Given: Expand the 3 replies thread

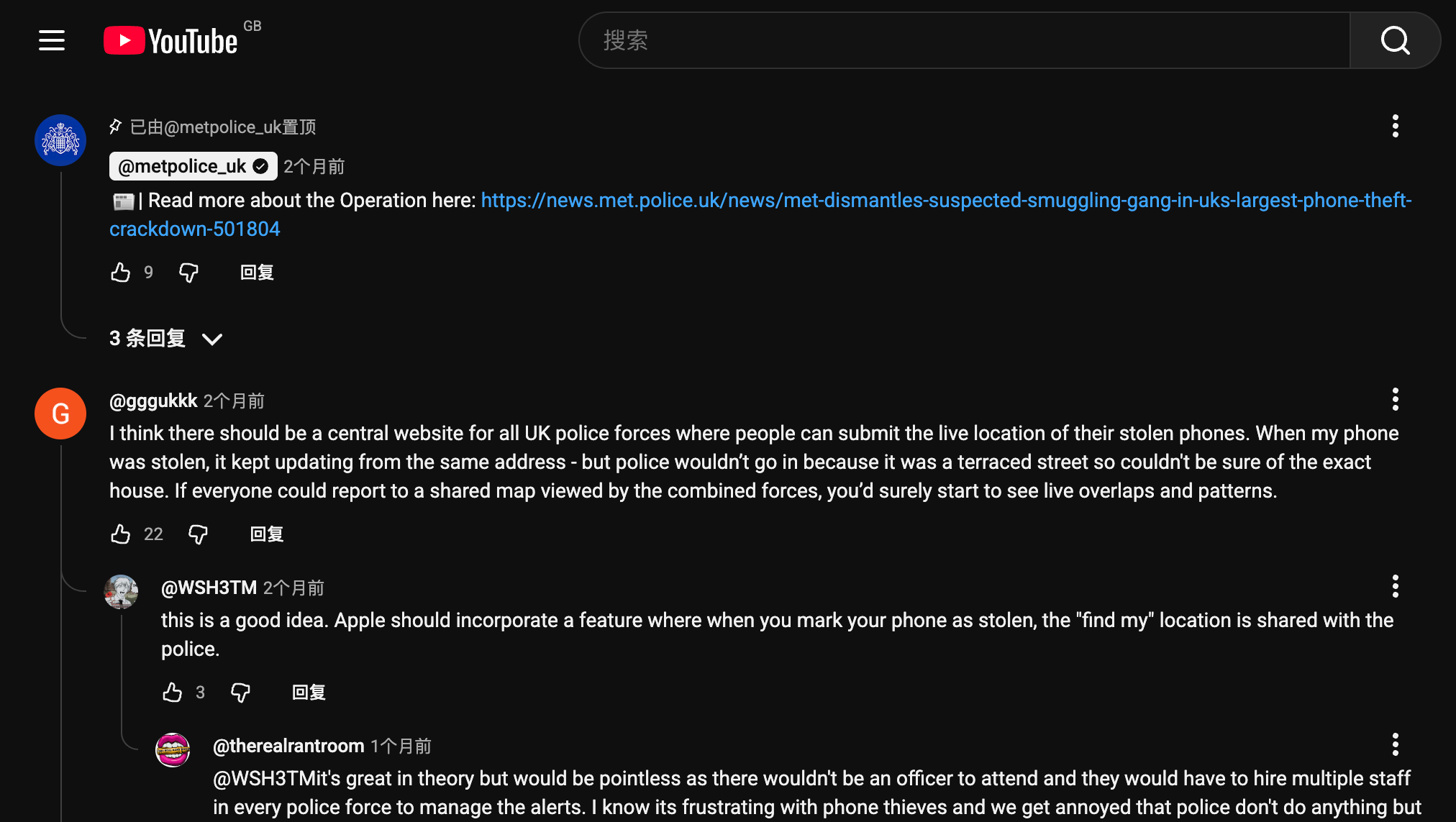Looking at the screenshot, I should click(x=165, y=339).
